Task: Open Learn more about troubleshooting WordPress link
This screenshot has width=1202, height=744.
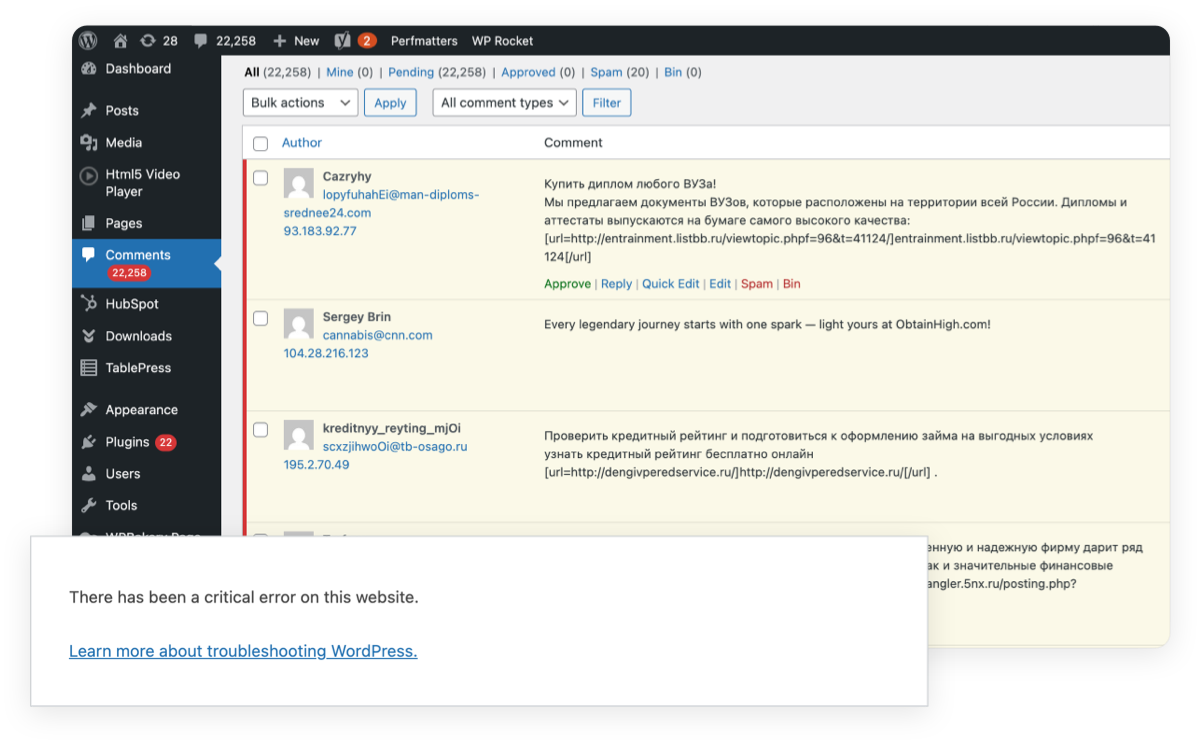Action: point(243,651)
